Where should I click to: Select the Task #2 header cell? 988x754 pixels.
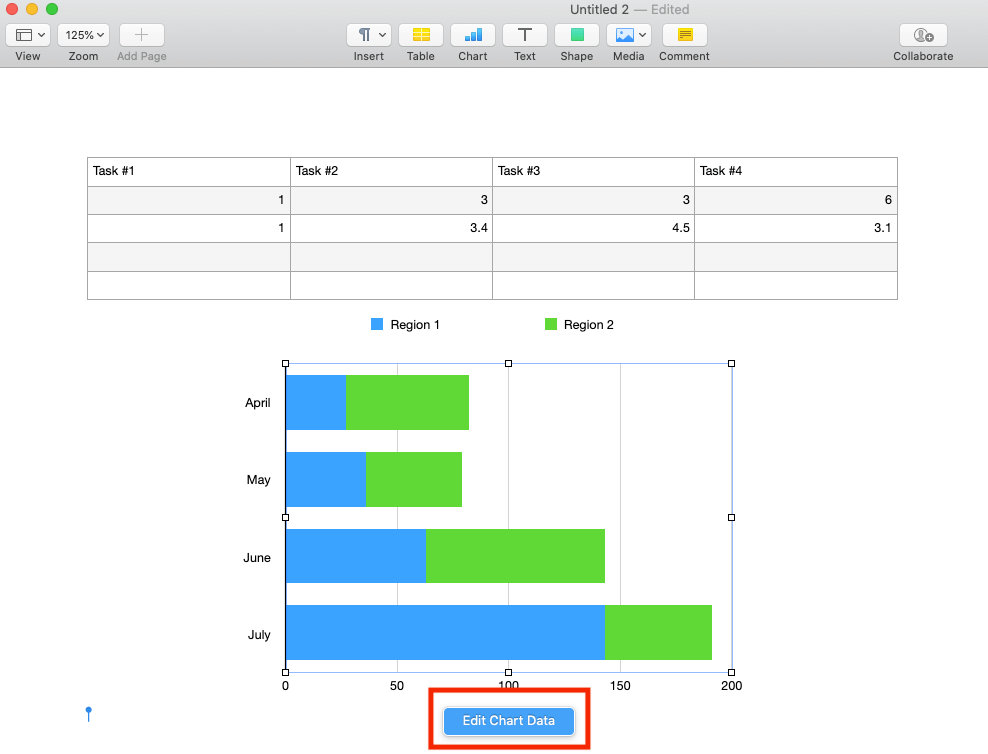point(391,171)
